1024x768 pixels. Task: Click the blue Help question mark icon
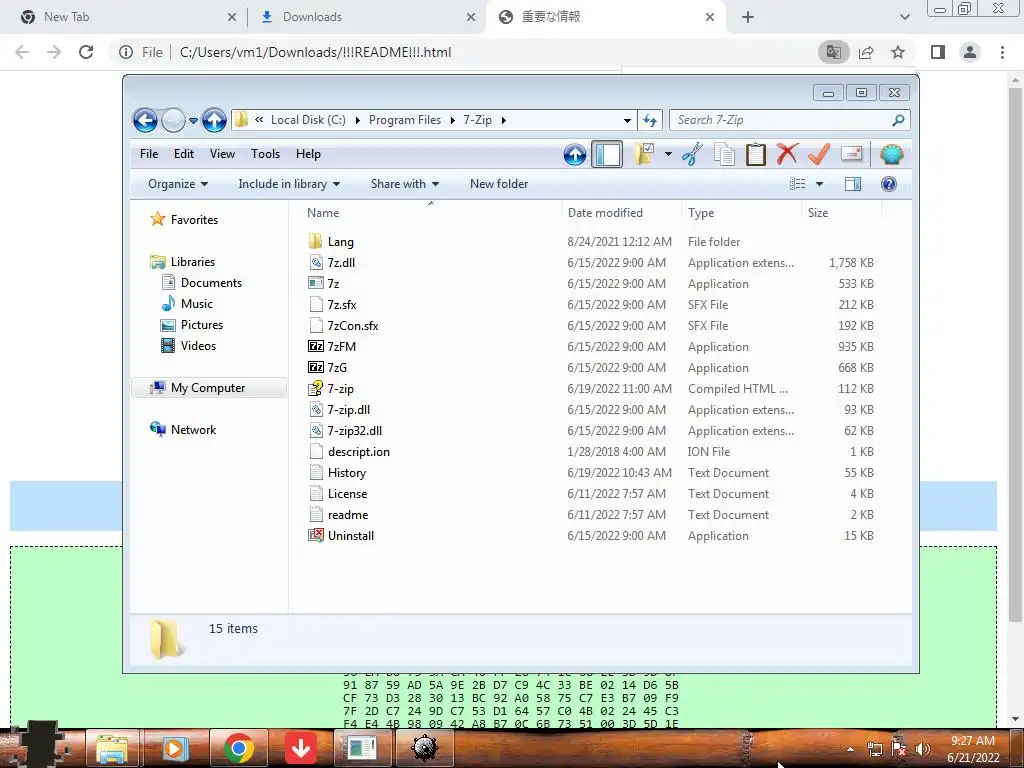point(889,184)
